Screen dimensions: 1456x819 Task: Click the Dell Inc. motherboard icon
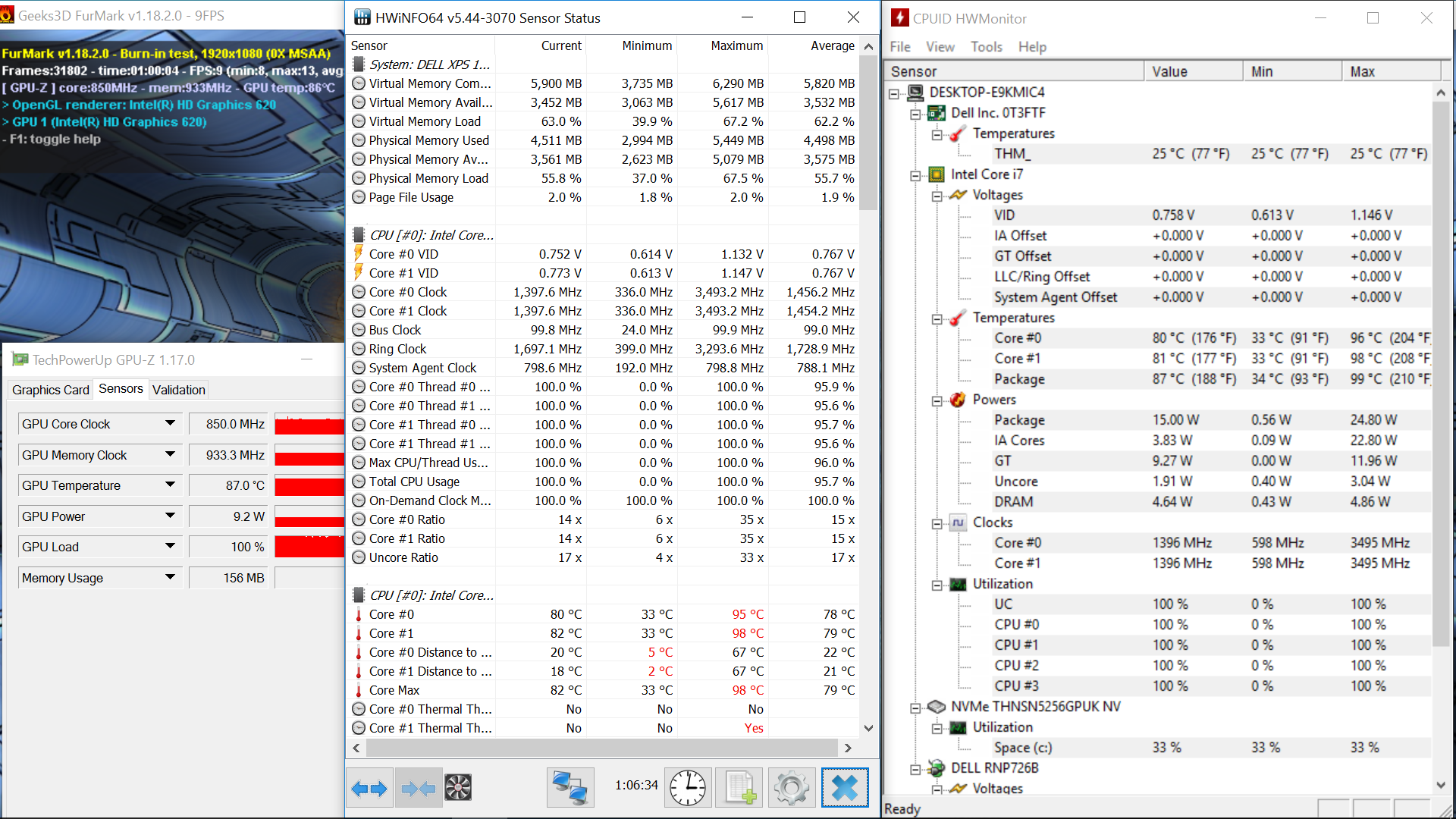pos(937,113)
